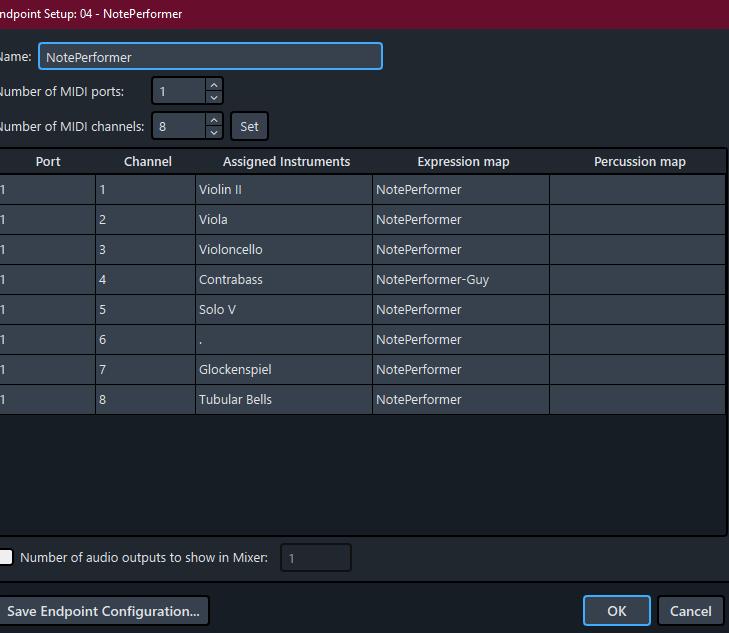Select the Solo V instrument cell
The width and height of the screenshot is (729, 633).
[x=284, y=310]
